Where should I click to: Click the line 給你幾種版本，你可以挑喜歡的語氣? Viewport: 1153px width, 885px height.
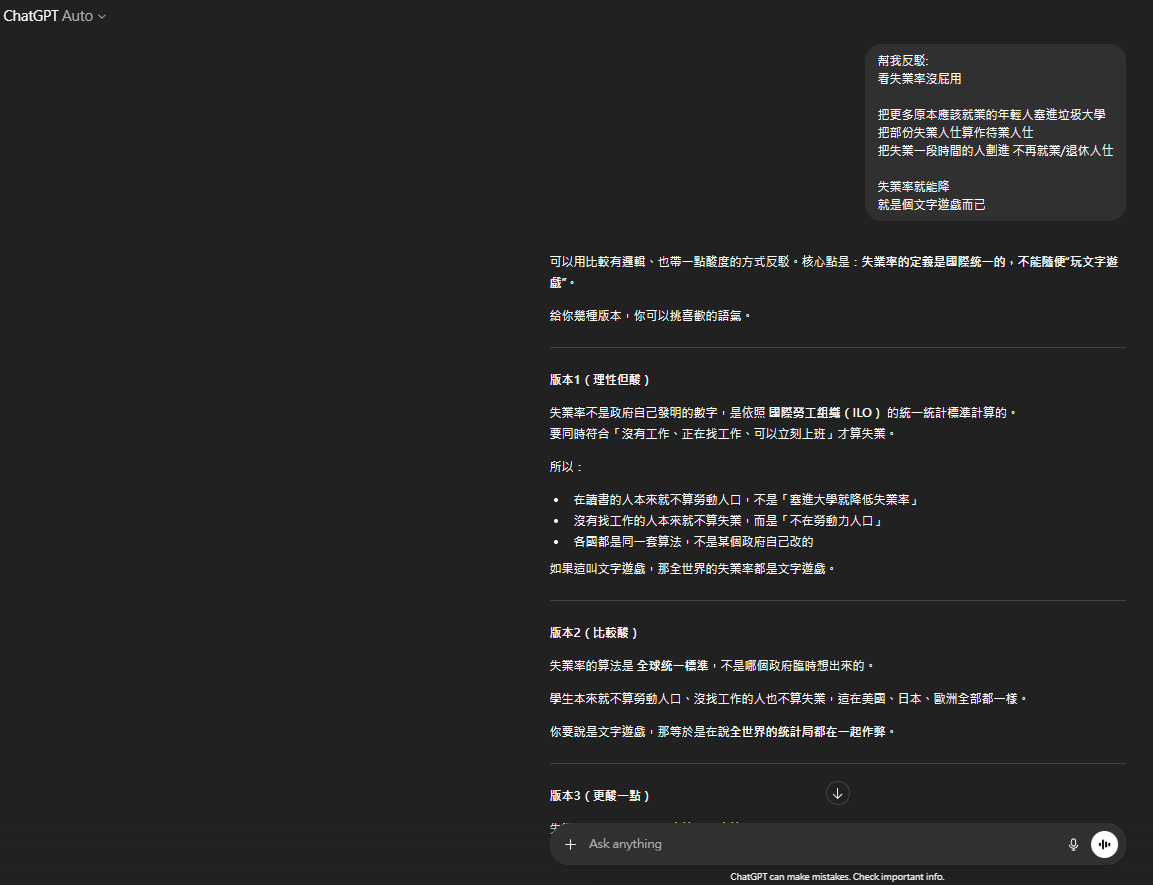[x=650, y=316]
